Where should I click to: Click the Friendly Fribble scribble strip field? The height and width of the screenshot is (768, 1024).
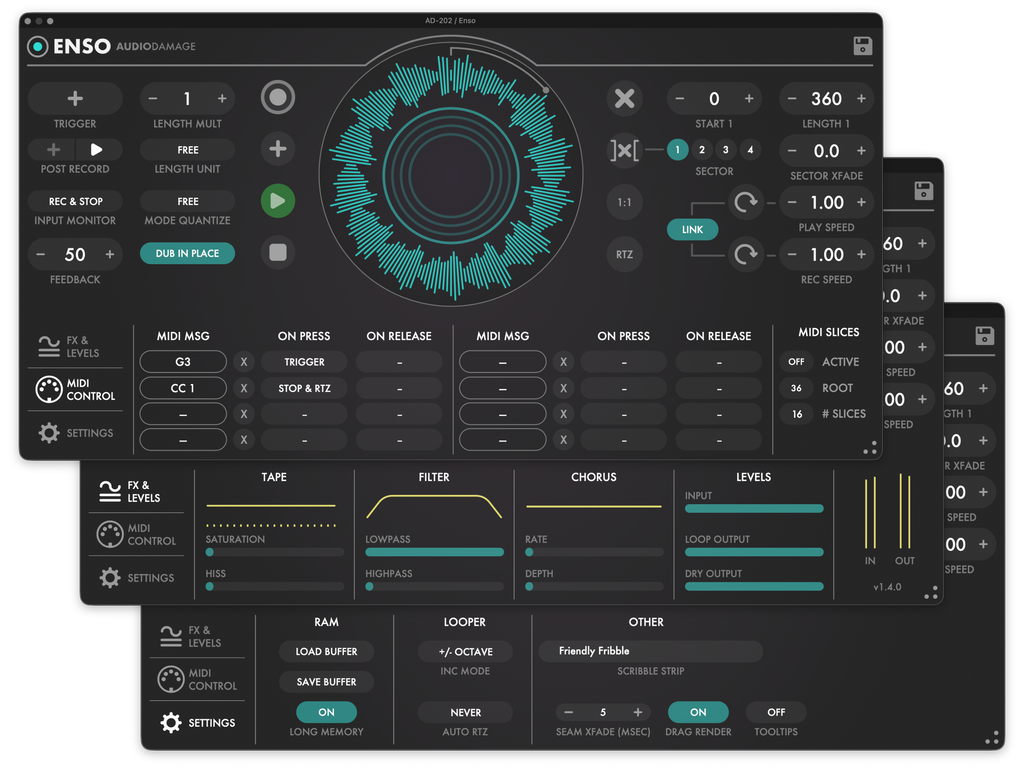[650, 651]
